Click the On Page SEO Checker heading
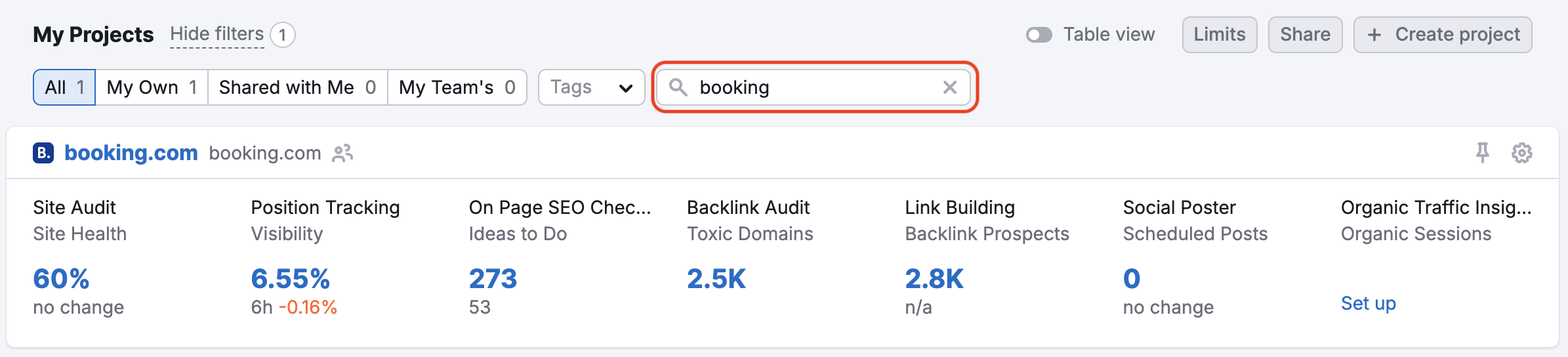 (x=560, y=207)
